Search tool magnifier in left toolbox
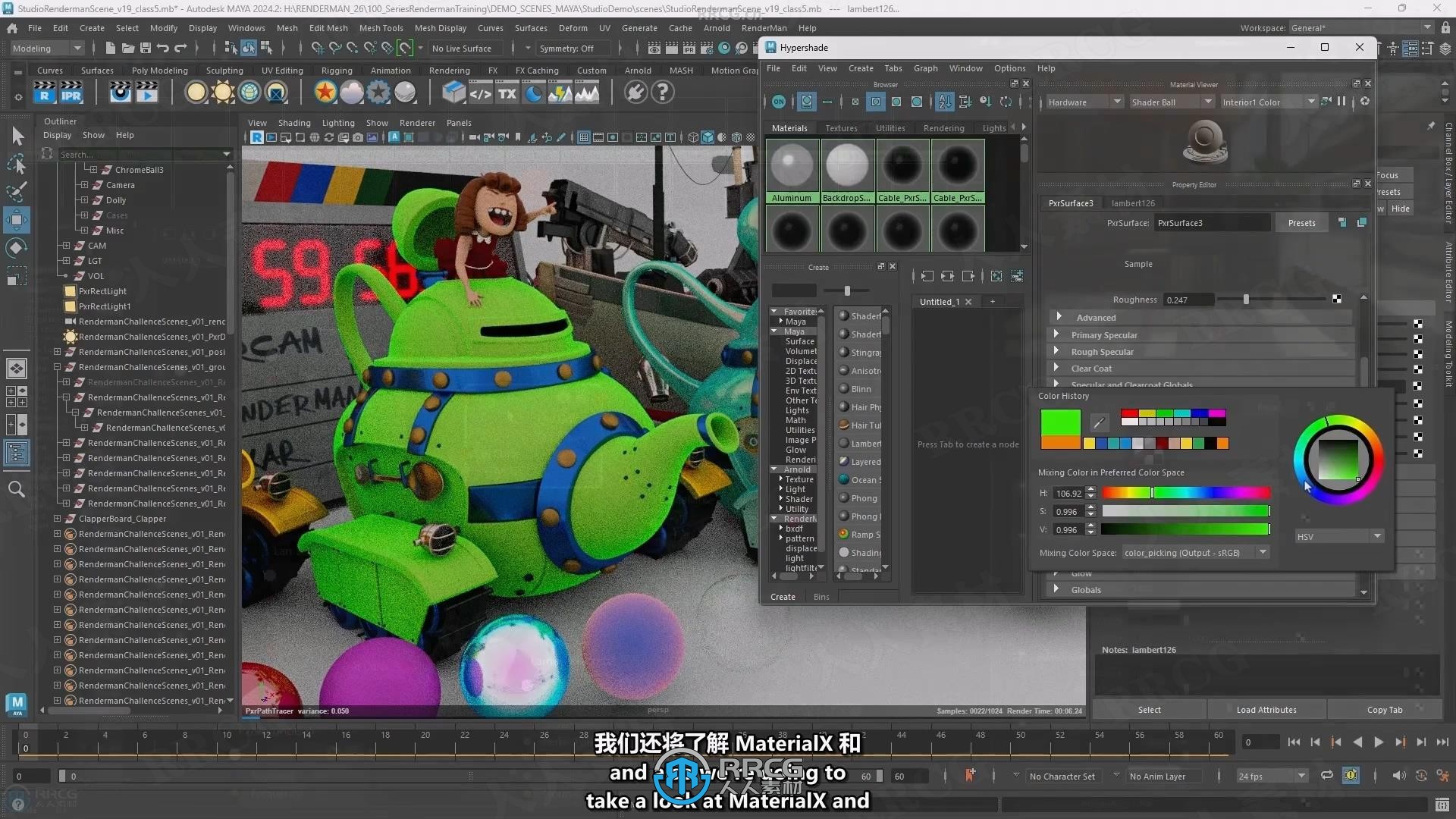The width and height of the screenshot is (1456, 819). point(17,489)
